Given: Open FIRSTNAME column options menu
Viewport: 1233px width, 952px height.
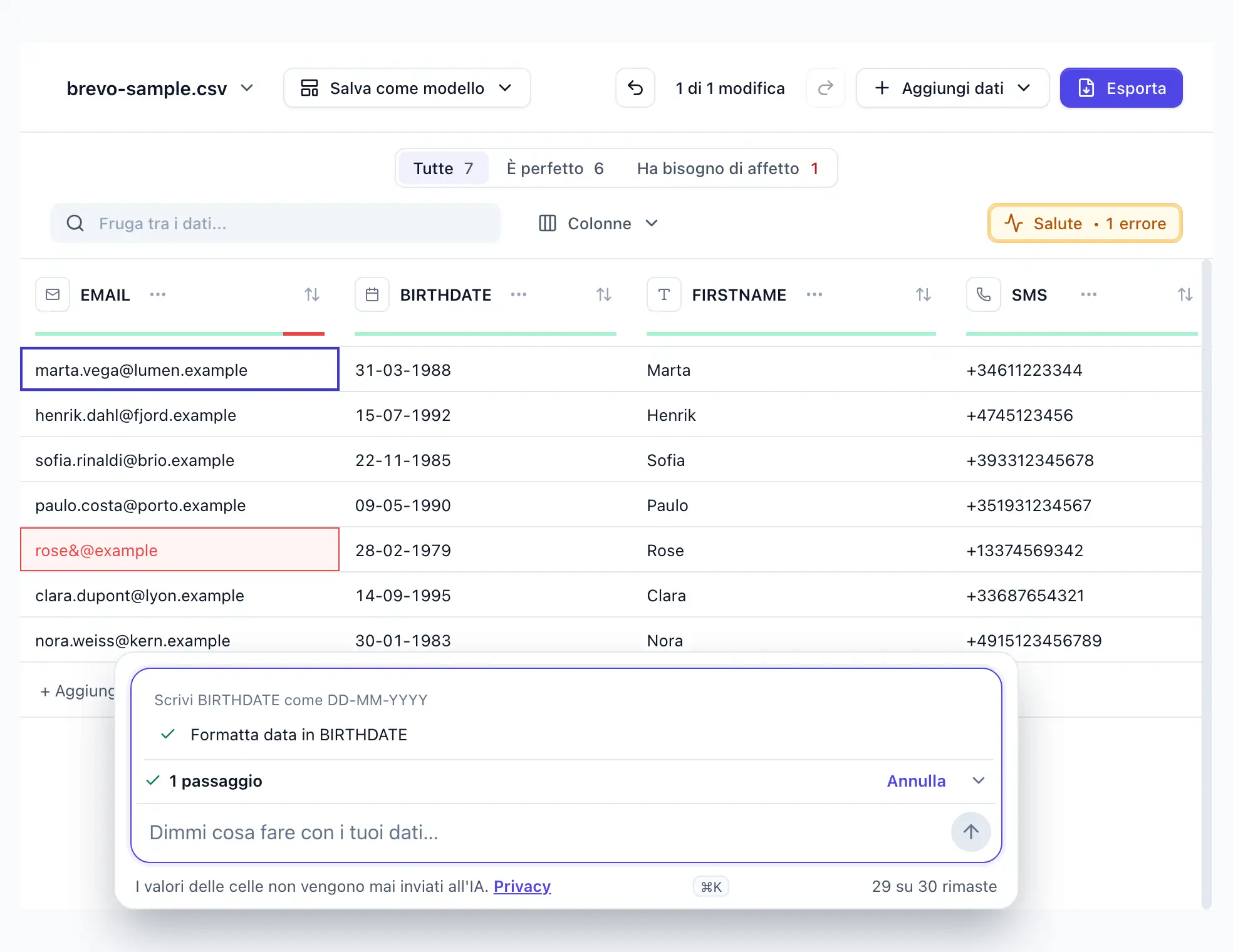Looking at the screenshot, I should (x=814, y=294).
